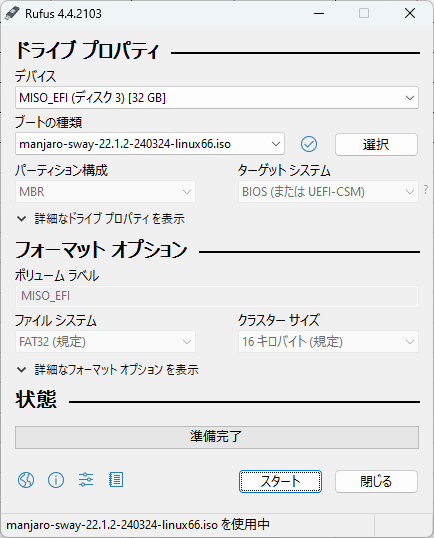
Task: Click the ボリューム ラベル label text
Action: 57,276
